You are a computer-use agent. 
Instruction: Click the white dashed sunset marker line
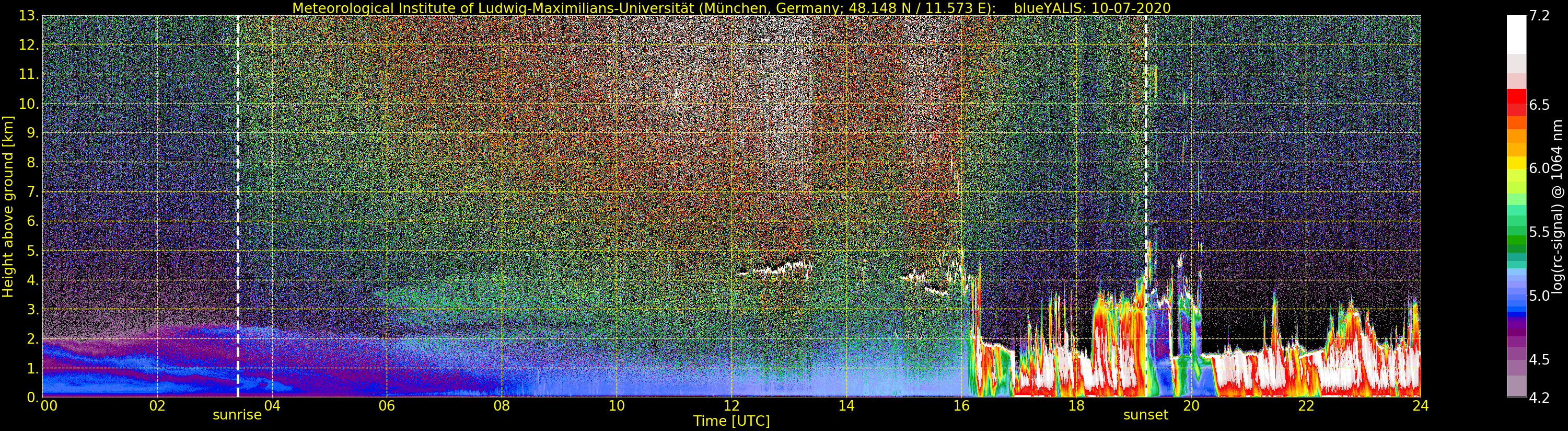coord(1146,206)
